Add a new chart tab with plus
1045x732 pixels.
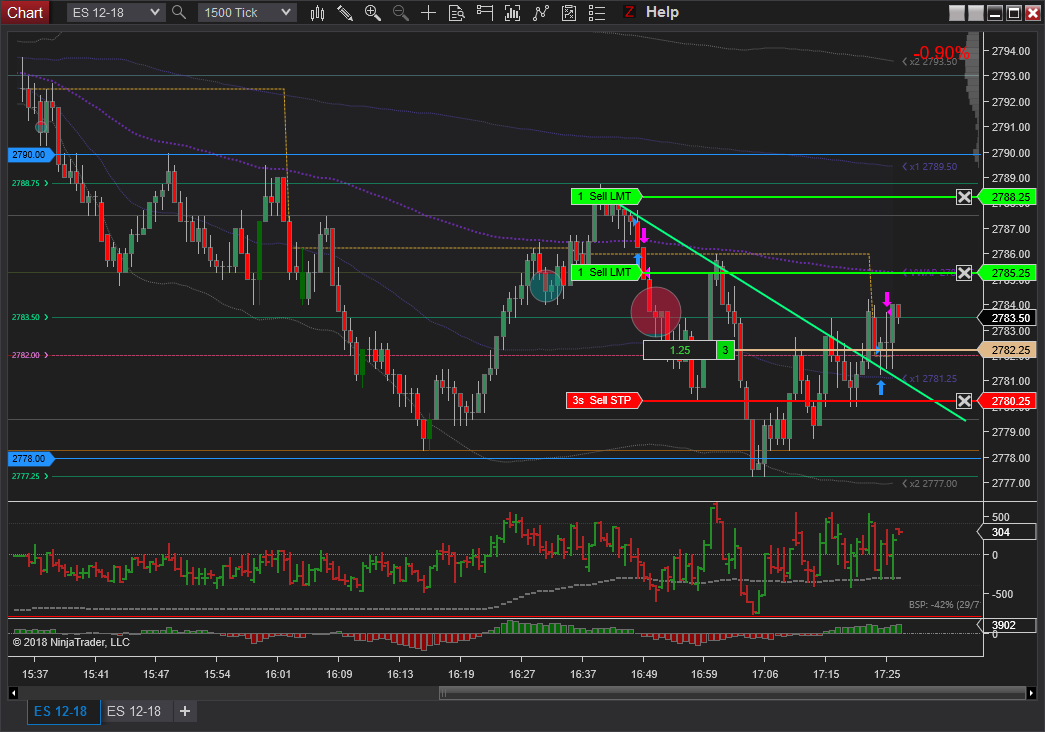pyautogui.click(x=185, y=711)
